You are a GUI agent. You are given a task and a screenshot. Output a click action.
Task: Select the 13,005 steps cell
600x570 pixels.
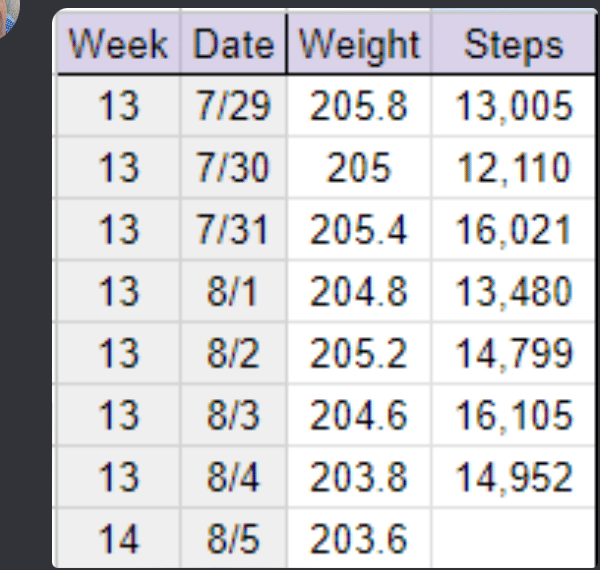pos(513,107)
